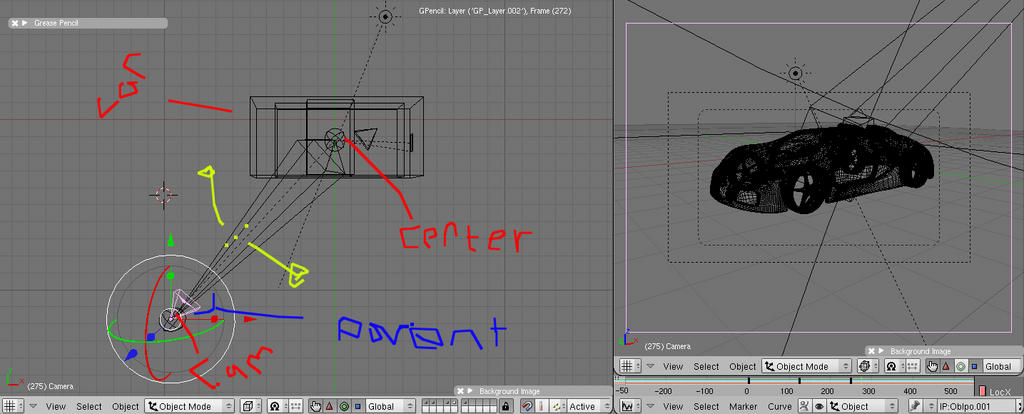Open the Object Mode dropdown in camera viewport
This screenshot has height=414, width=1024.
pyautogui.click(x=807, y=366)
